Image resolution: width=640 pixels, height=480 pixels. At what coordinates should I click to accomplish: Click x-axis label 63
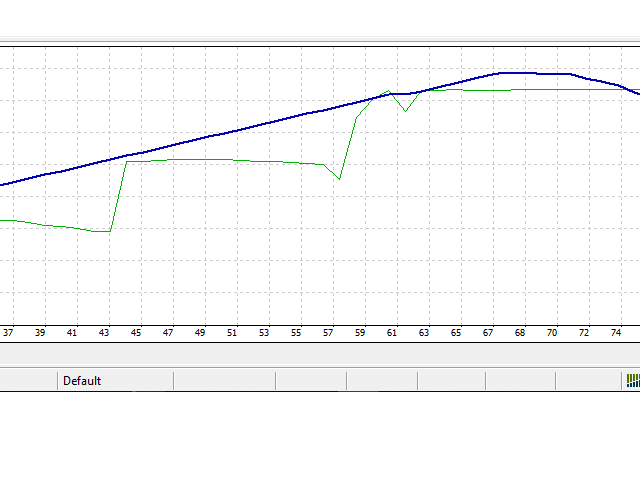pyautogui.click(x=424, y=333)
